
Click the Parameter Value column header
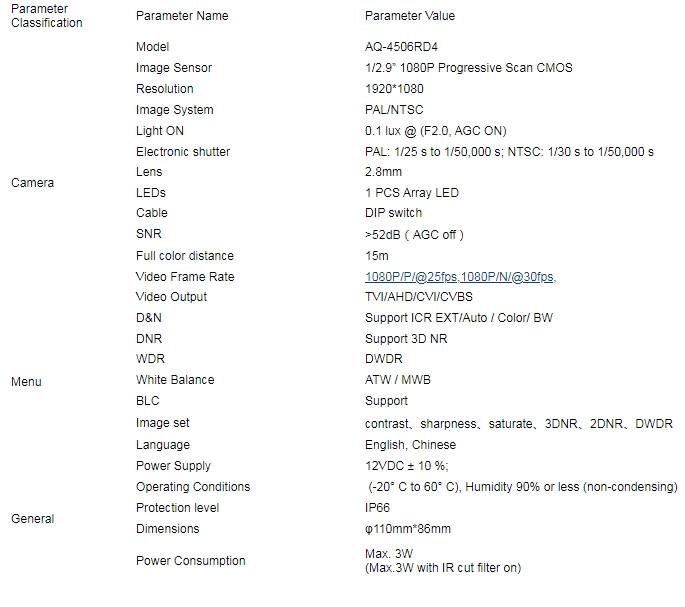(x=410, y=16)
